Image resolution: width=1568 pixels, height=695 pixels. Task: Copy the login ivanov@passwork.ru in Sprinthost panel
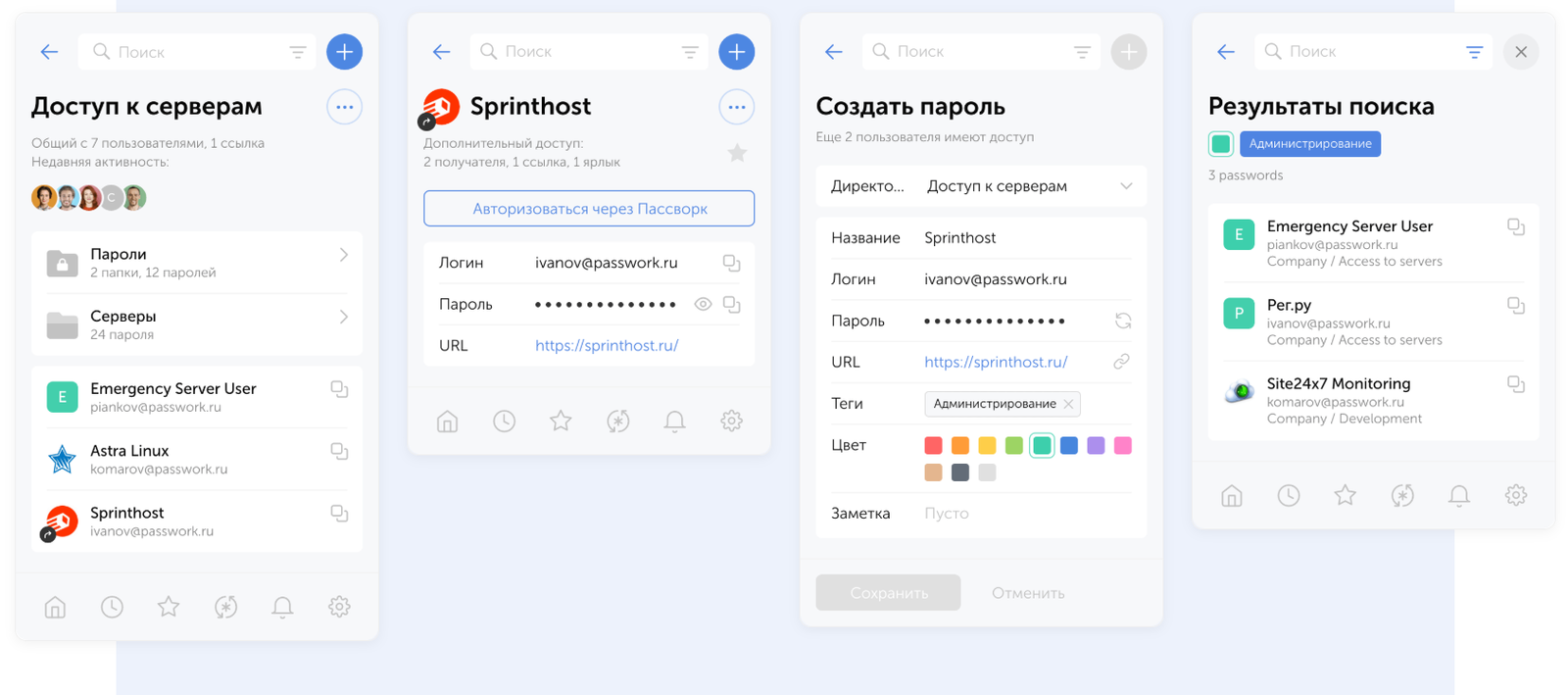[731, 263]
